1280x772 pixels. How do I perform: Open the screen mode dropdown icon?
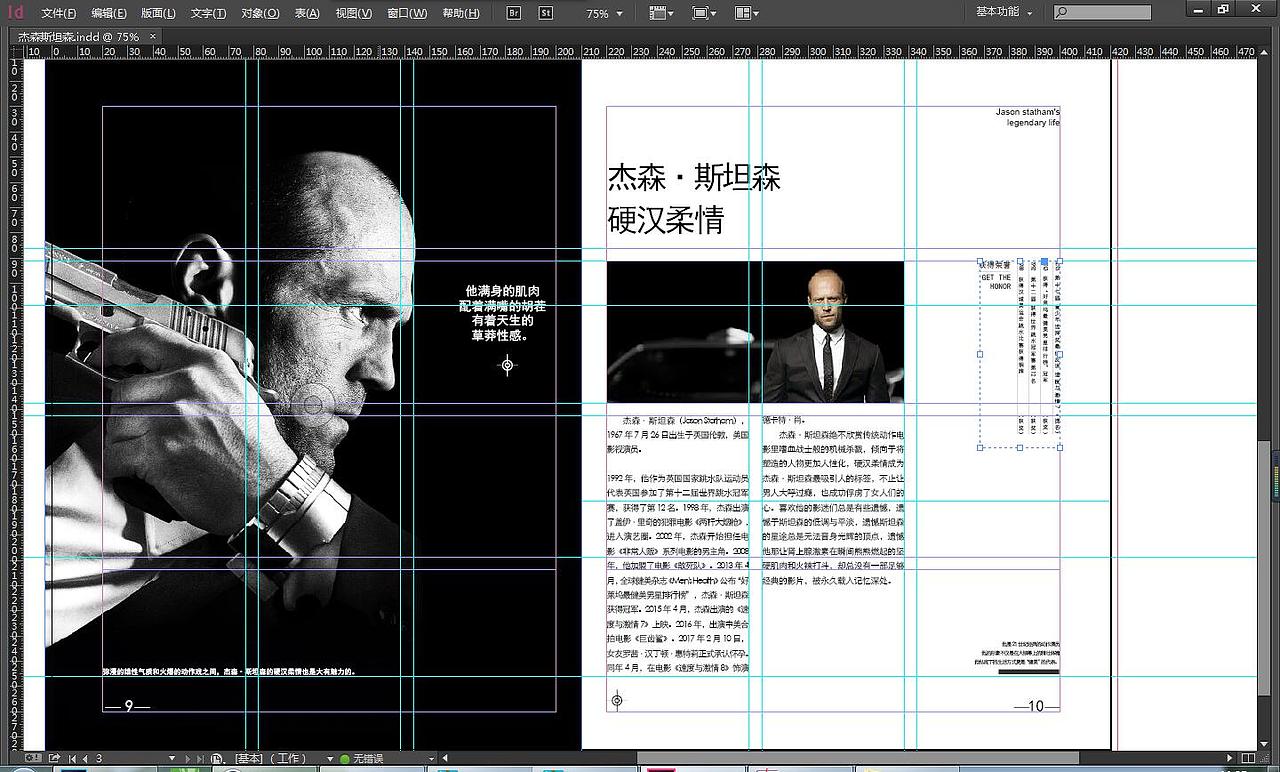tap(704, 13)
